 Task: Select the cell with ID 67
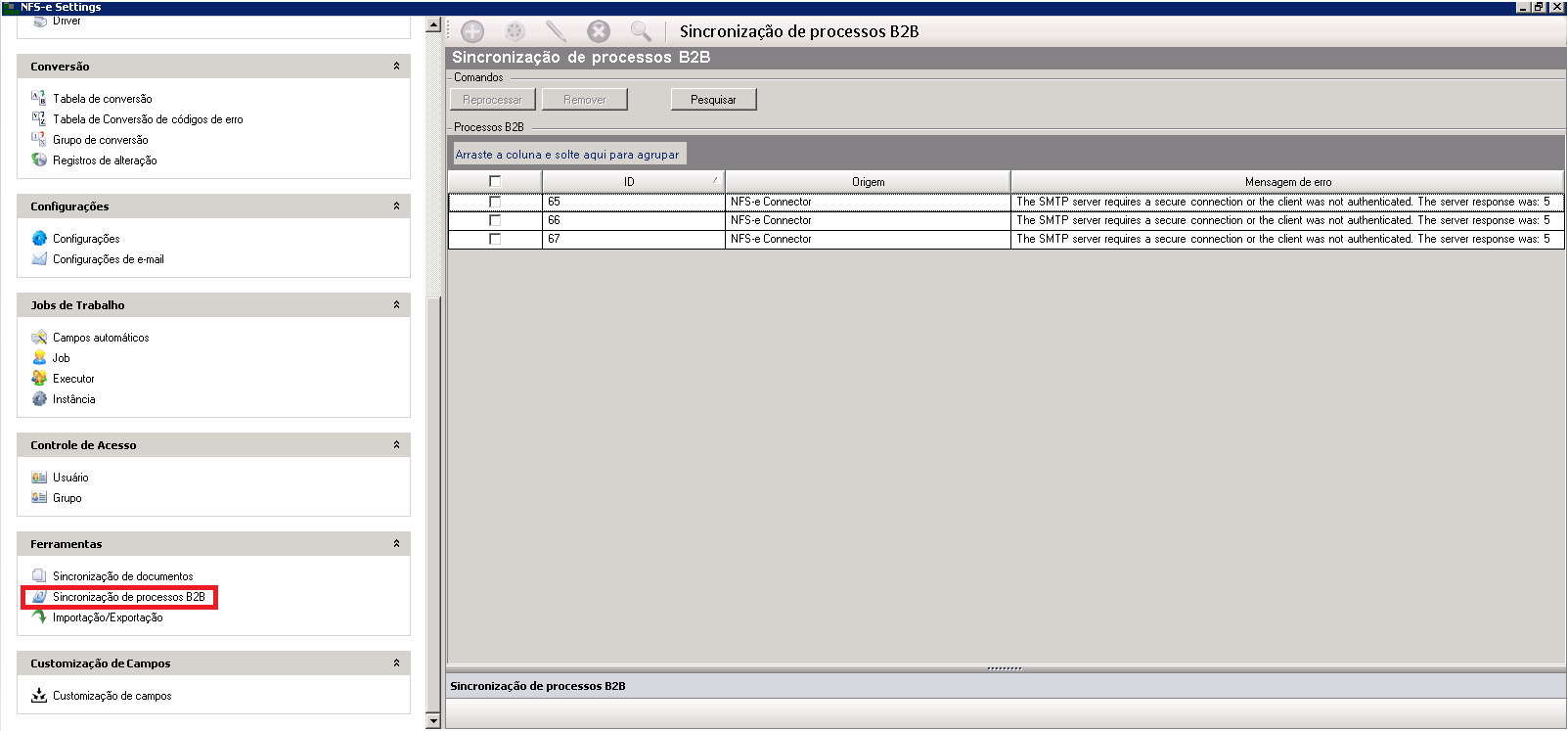click(633, 239)
